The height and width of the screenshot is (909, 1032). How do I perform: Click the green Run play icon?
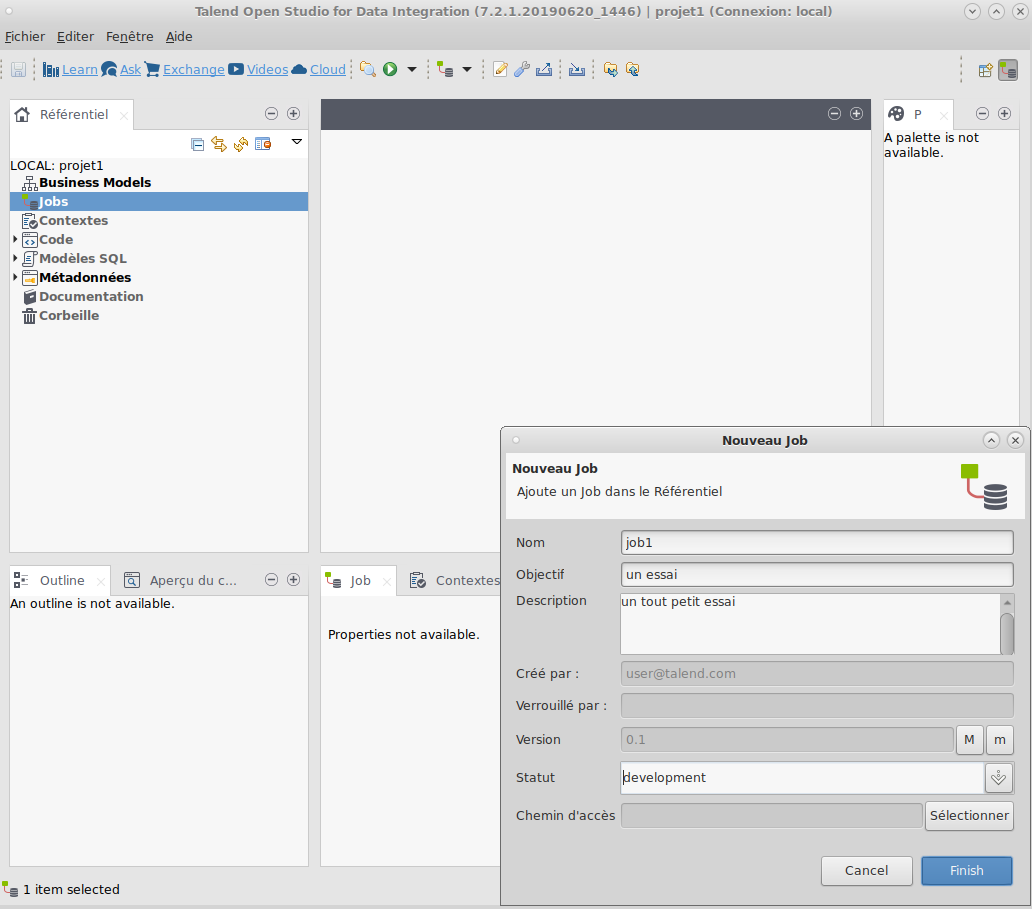pyautogui.click(x=390, y=69)
